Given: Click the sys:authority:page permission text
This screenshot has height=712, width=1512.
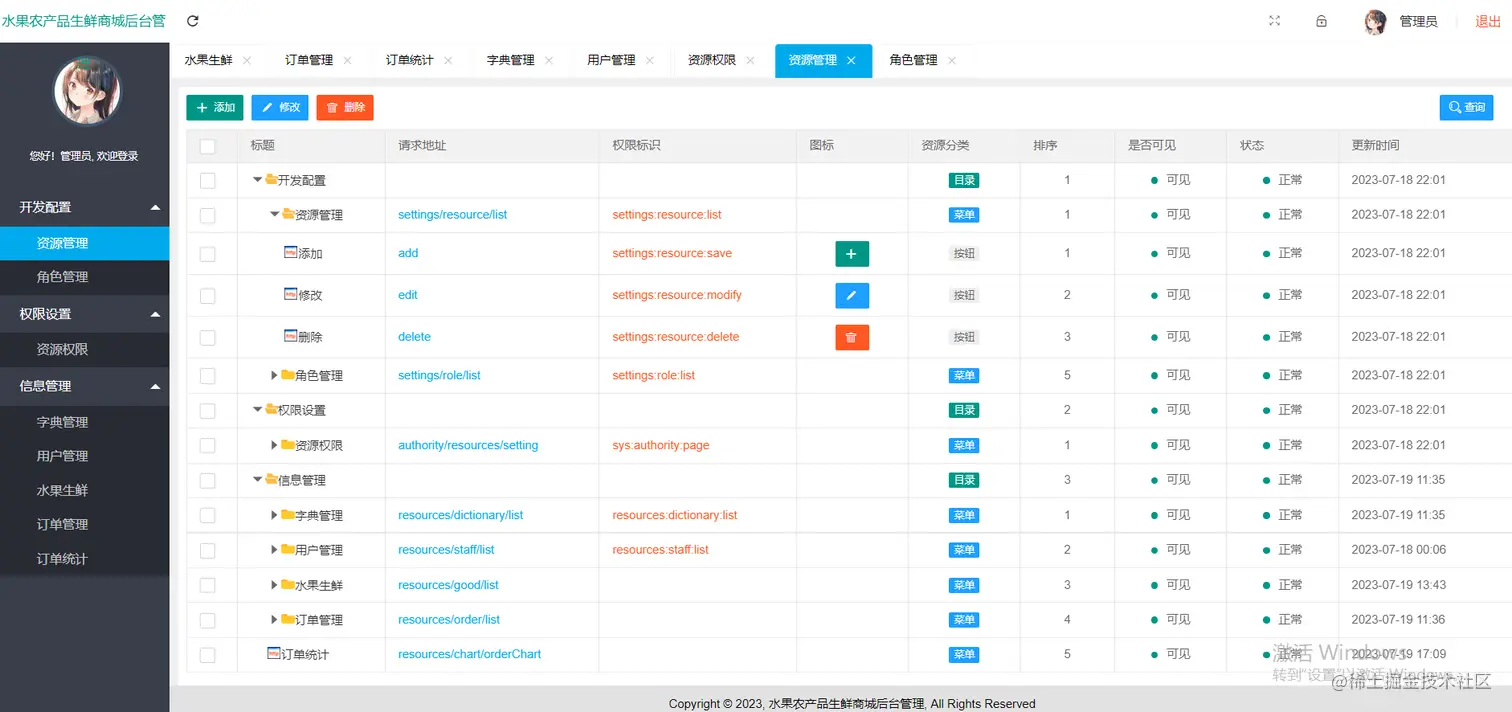Looking at the screenshot, I should pyautogui.click(x=661, y=446).
